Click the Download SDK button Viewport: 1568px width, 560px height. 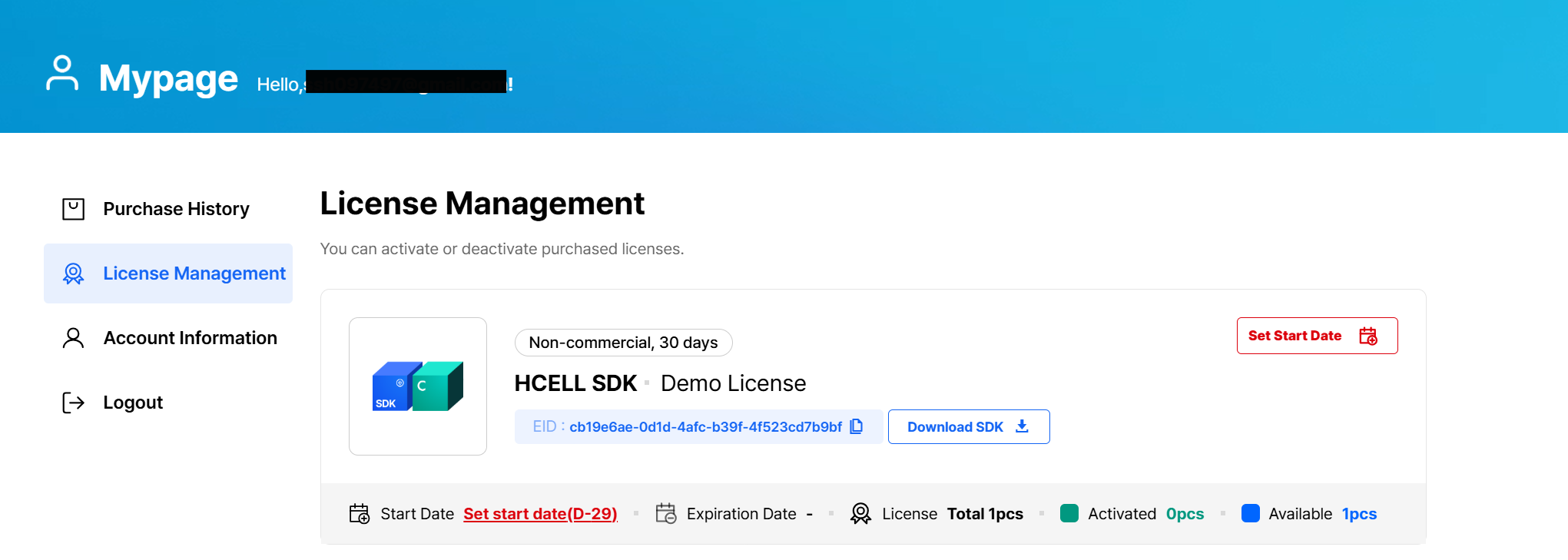[969, 426]
